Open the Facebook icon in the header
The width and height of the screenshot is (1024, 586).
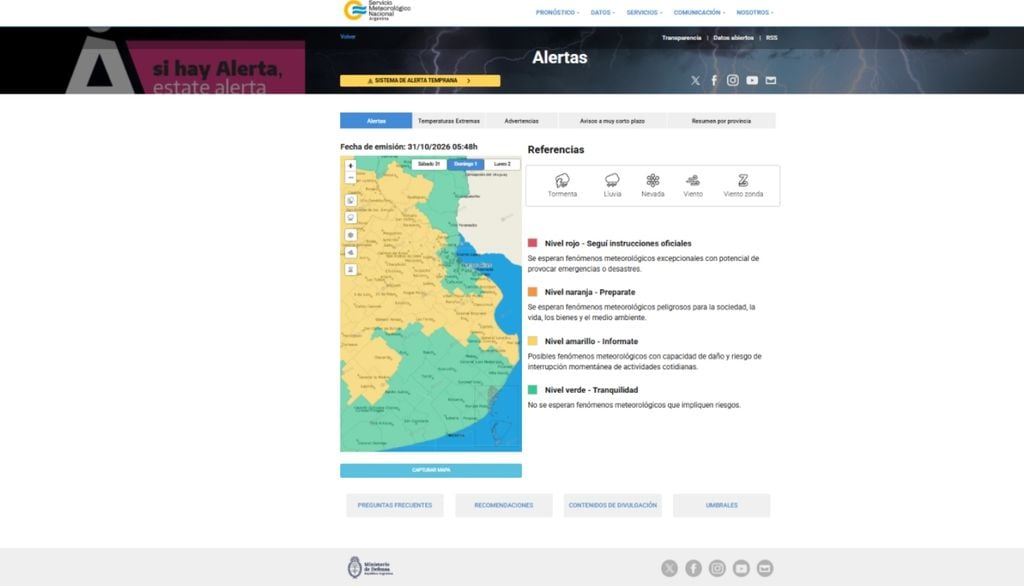pyautogui.click(x=714, y=80)
